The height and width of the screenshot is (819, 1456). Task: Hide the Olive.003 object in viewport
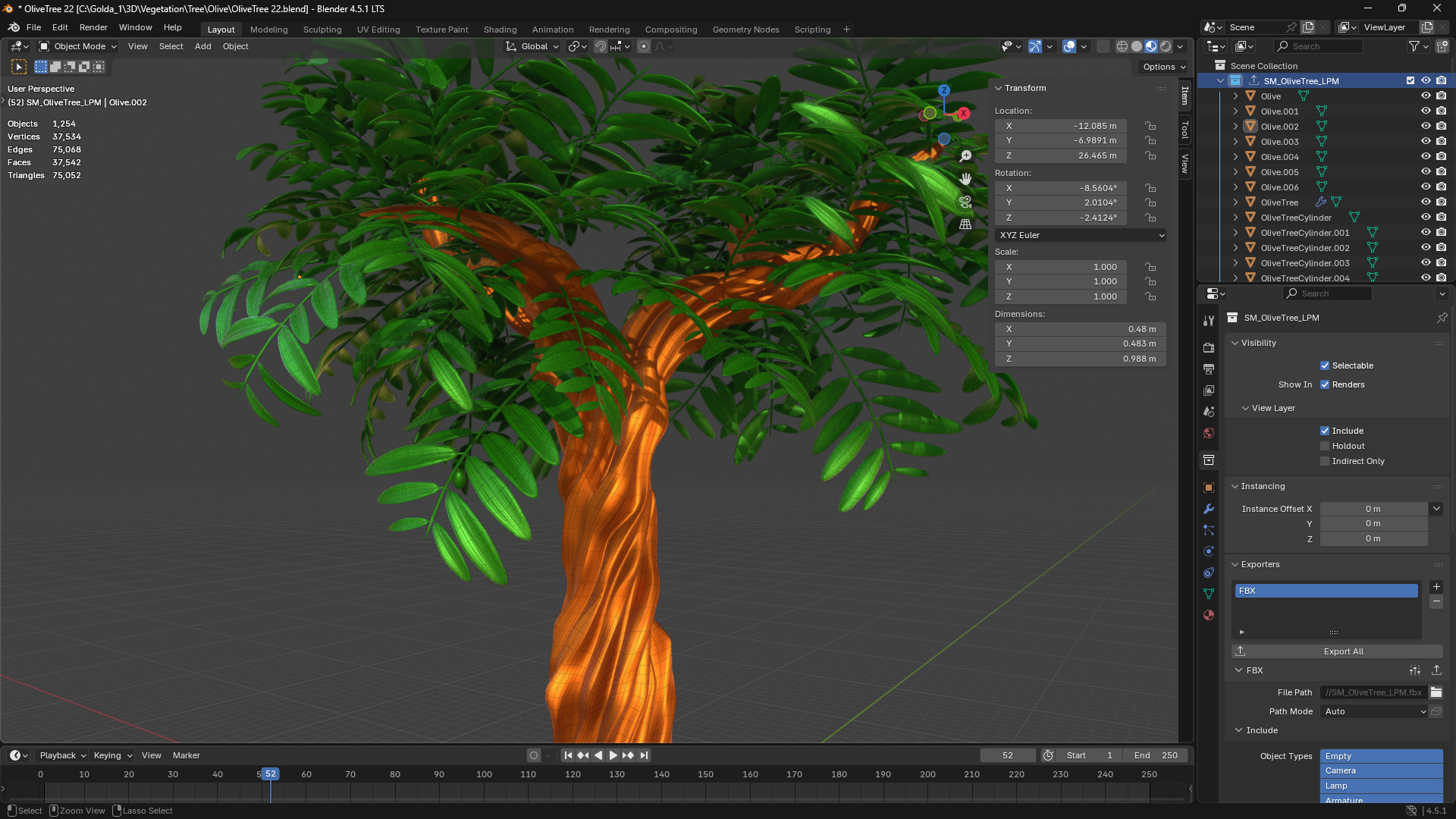(1426, 141)
